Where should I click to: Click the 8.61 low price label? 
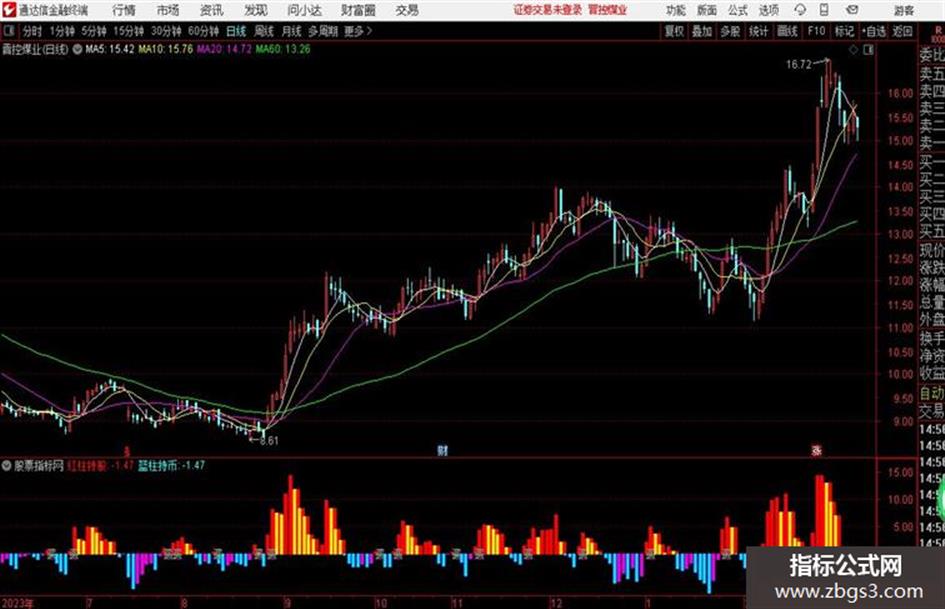[x=269, y=441]
